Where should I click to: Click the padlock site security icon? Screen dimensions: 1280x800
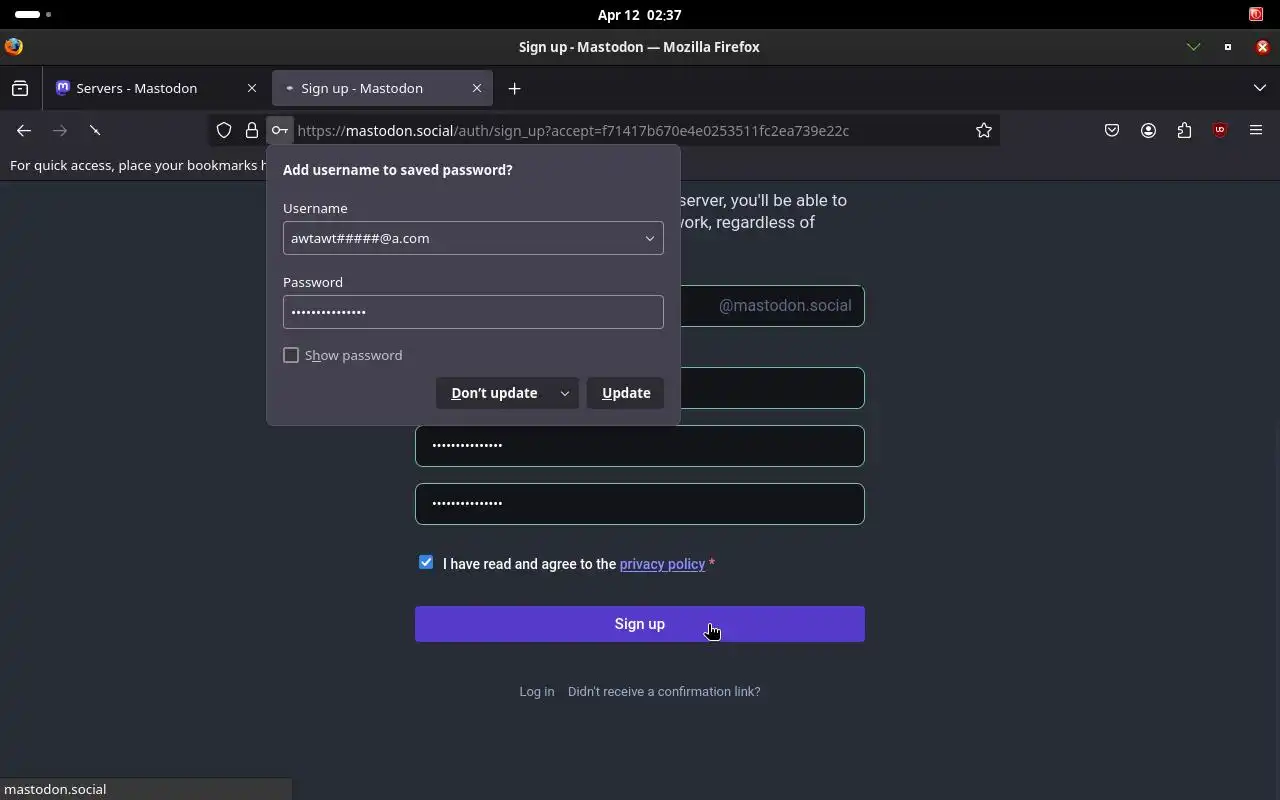(252, 130)
